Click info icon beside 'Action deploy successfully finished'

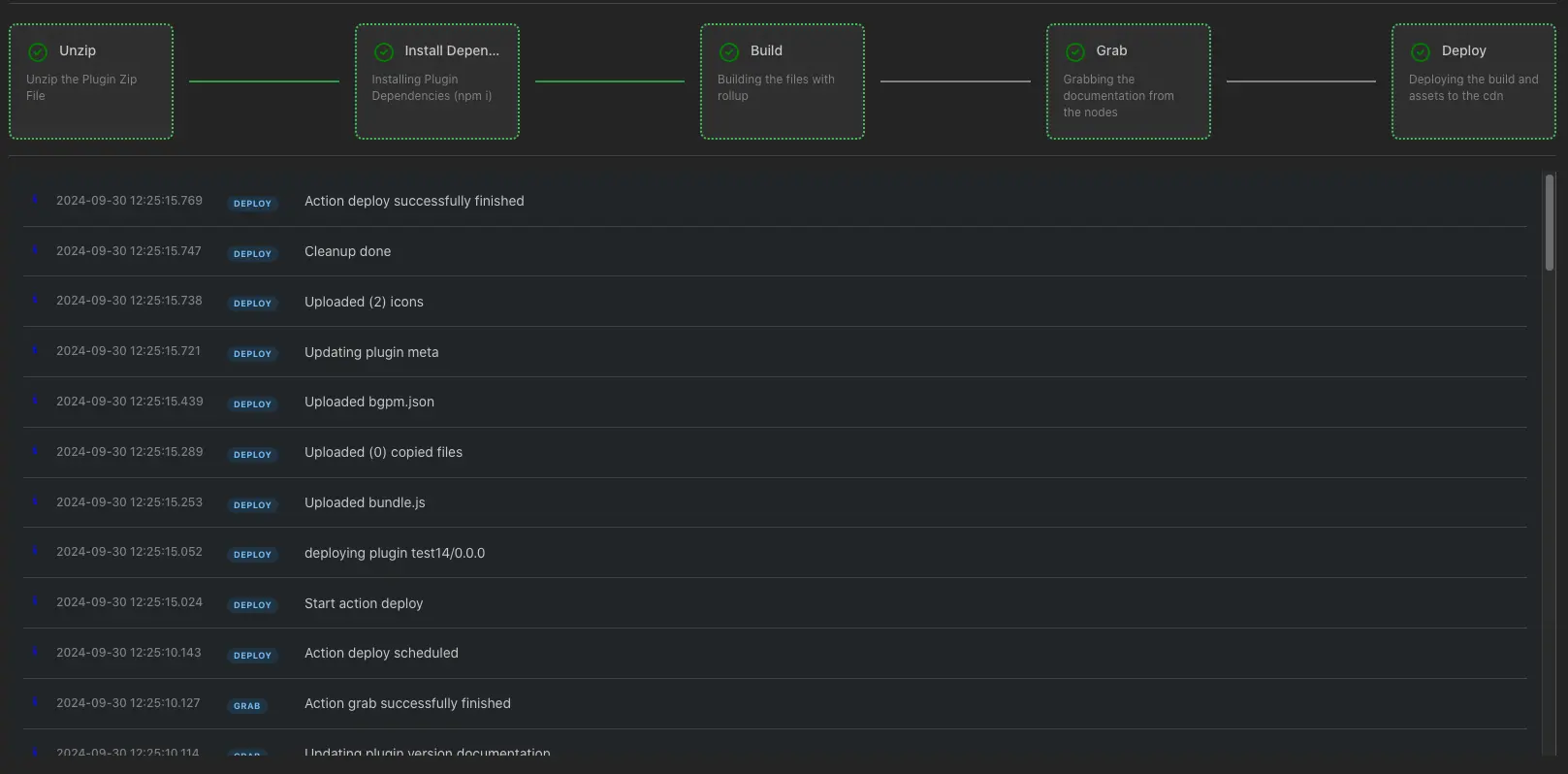[35, 200]
